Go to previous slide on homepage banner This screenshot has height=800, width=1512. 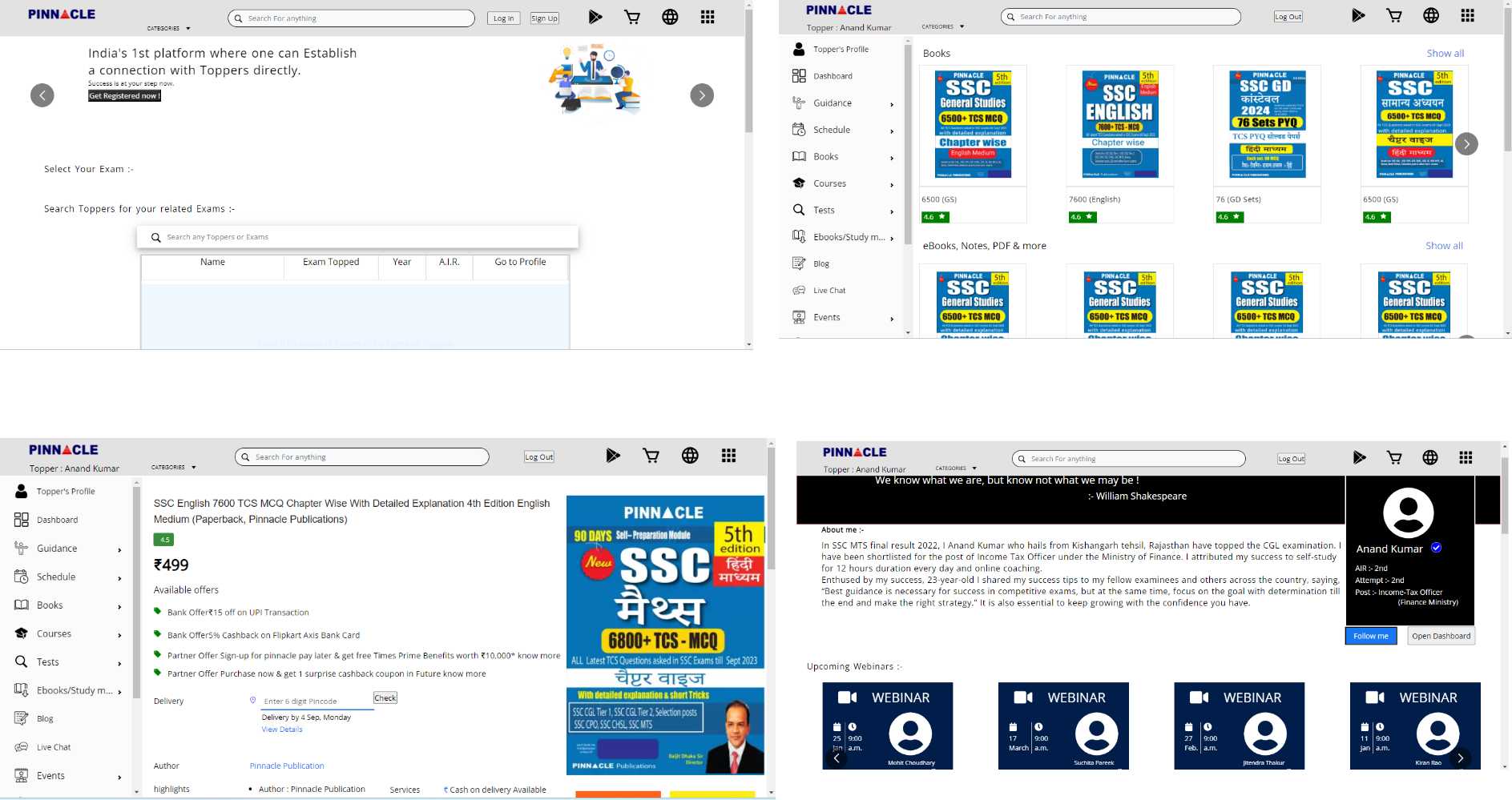(42, 95)
